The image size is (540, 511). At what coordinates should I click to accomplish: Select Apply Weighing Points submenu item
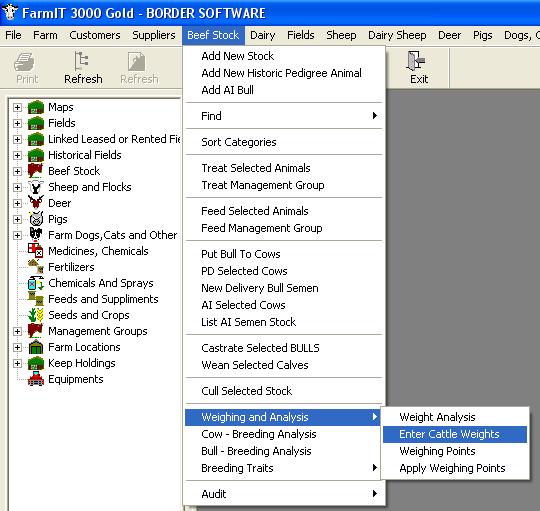[x=455, y=468]
